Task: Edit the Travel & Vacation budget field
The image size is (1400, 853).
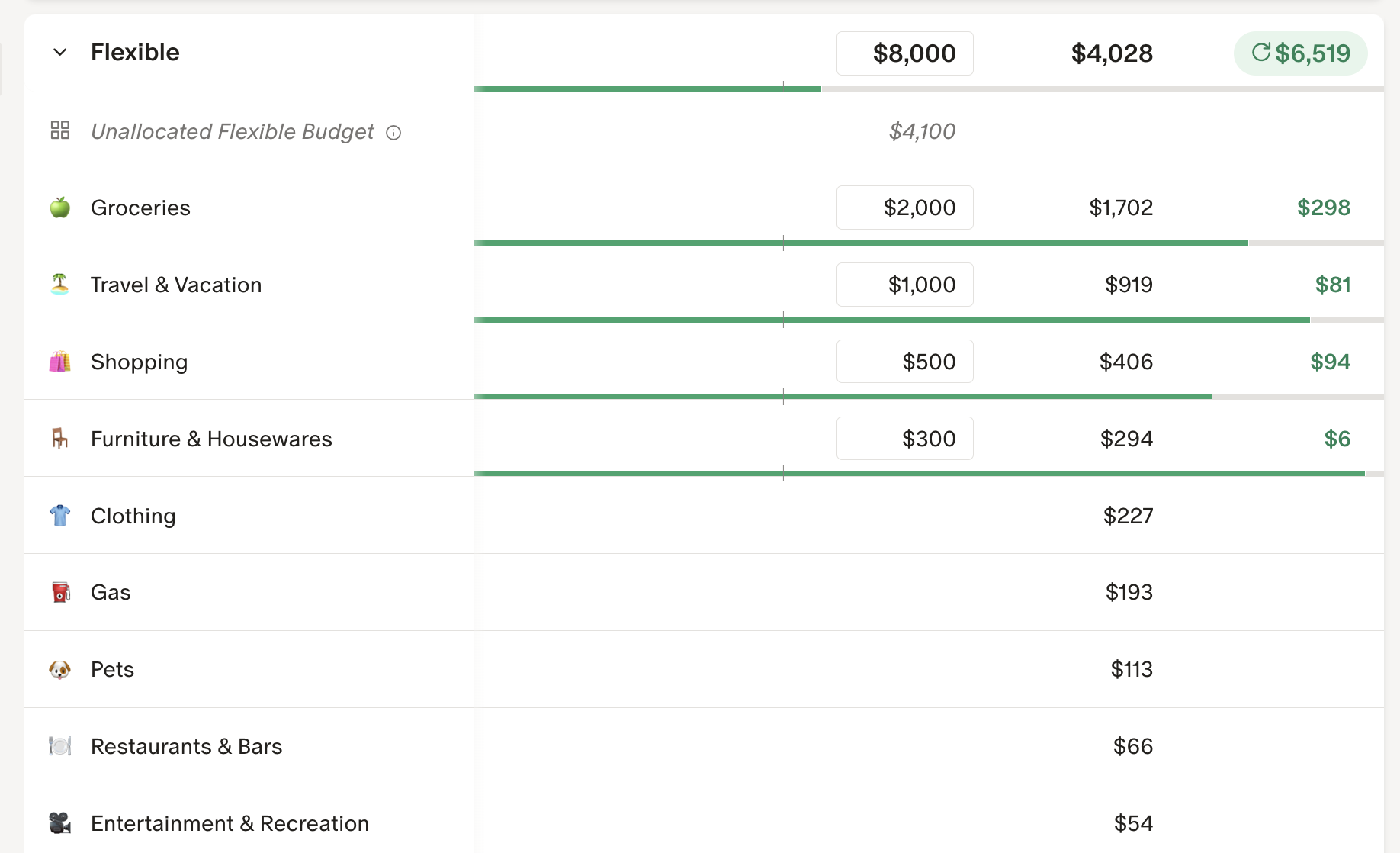Action: pos(904,285)
